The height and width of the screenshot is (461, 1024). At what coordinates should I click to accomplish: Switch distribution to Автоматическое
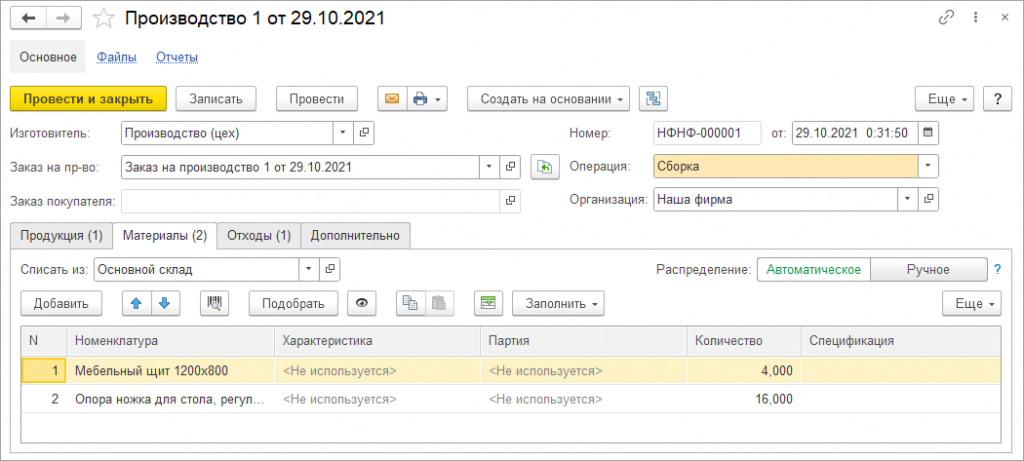pyautogui.click(x=814, y=269)
